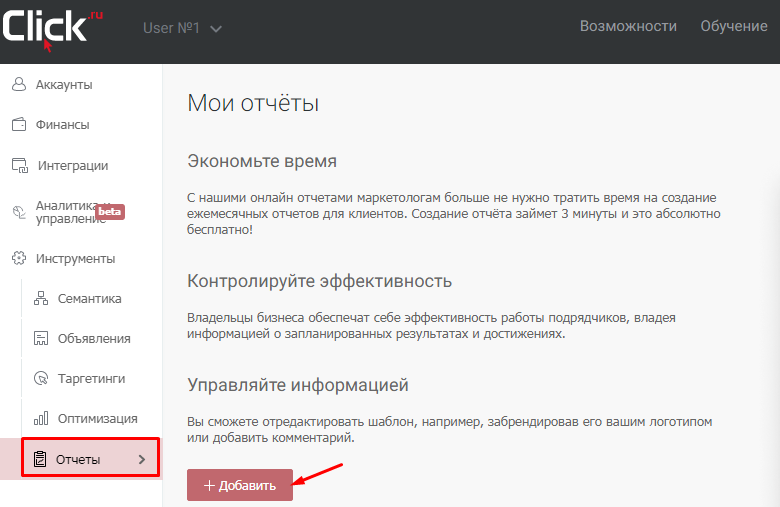Open the Обучение menu item

click(734, 26)
